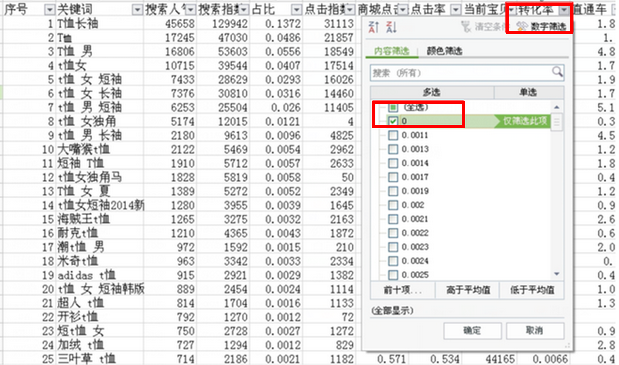The height and width of the screenshot is (365, 619).
Task: Click the 清空条件 clear conditions icon
Action: 466,26
